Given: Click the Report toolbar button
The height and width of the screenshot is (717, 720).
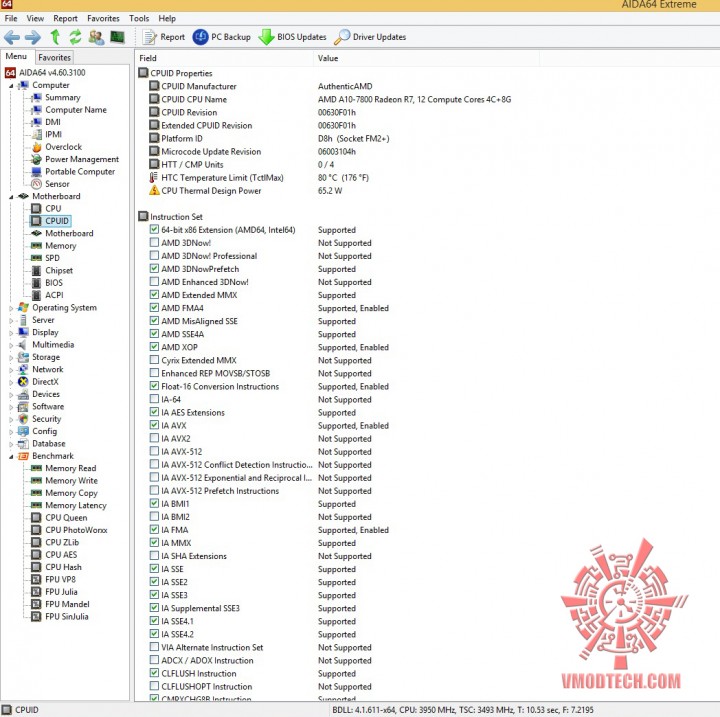Looking at the screenshot, I should pos(163,37).
